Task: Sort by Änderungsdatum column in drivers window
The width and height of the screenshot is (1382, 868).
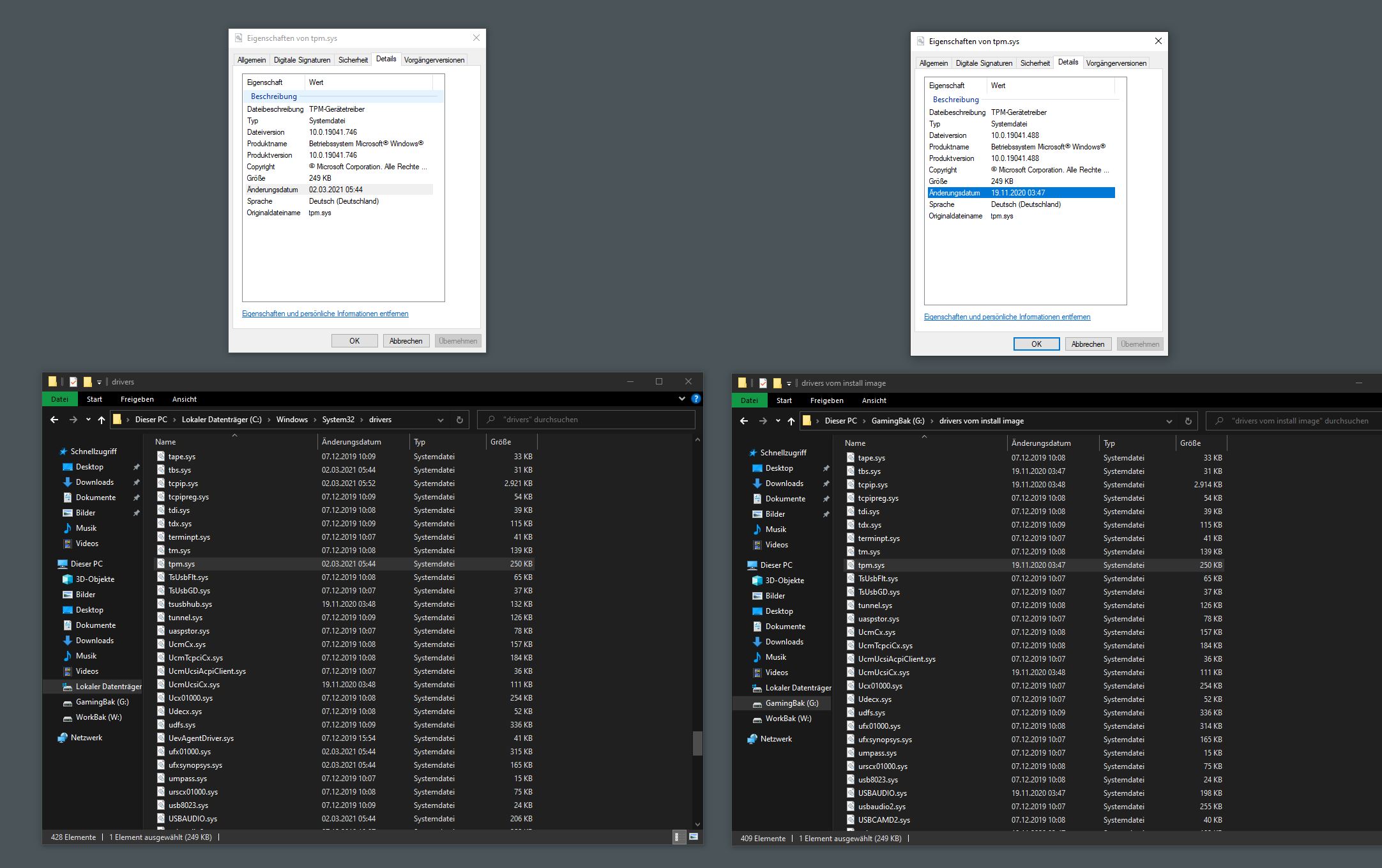Action: coord(363,442)
